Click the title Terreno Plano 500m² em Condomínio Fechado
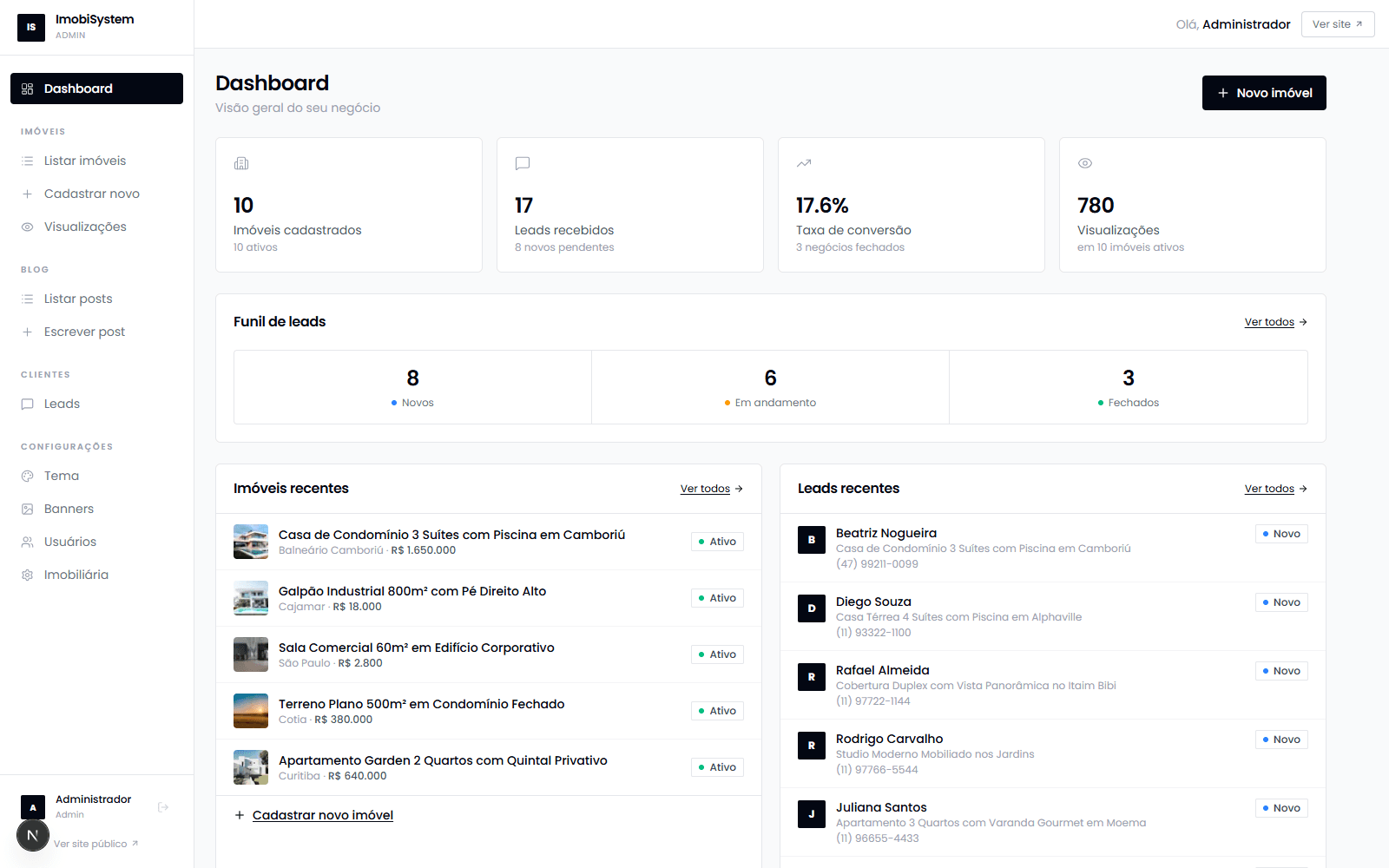Screen dimensions: 1389x868 click(x=422, y=704)
